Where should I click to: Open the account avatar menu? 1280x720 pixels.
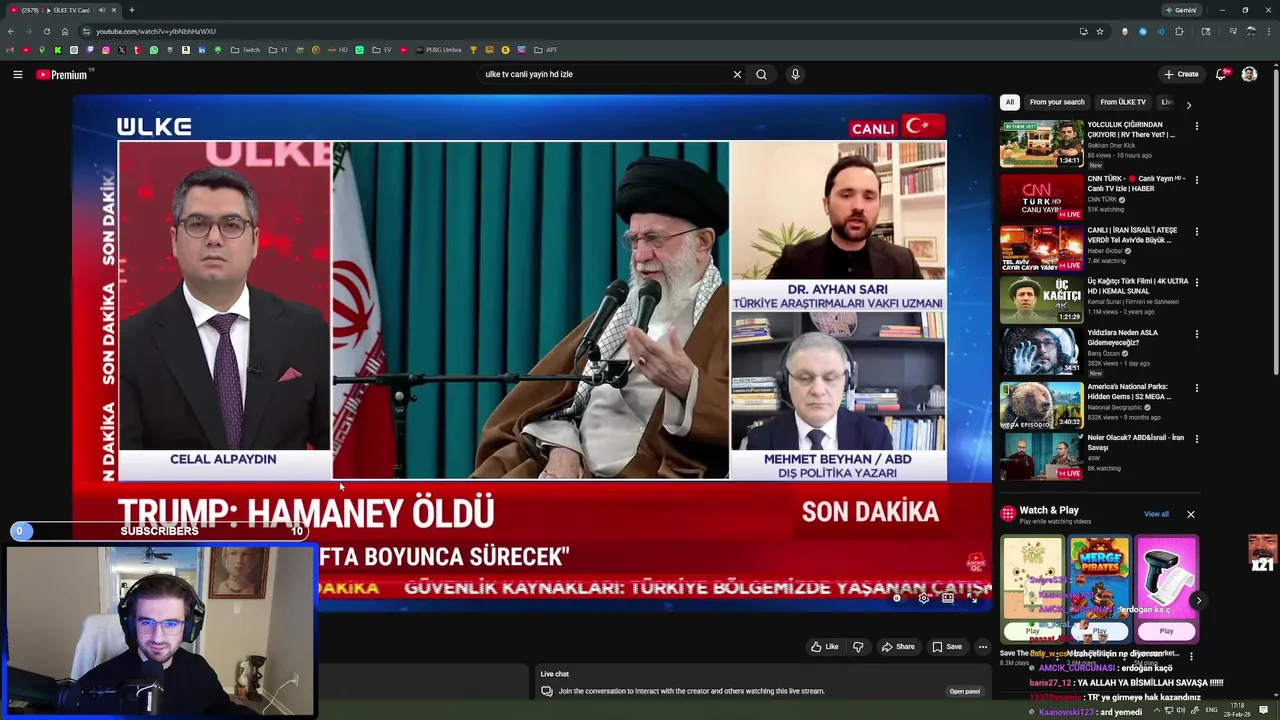coord(1249,74)
